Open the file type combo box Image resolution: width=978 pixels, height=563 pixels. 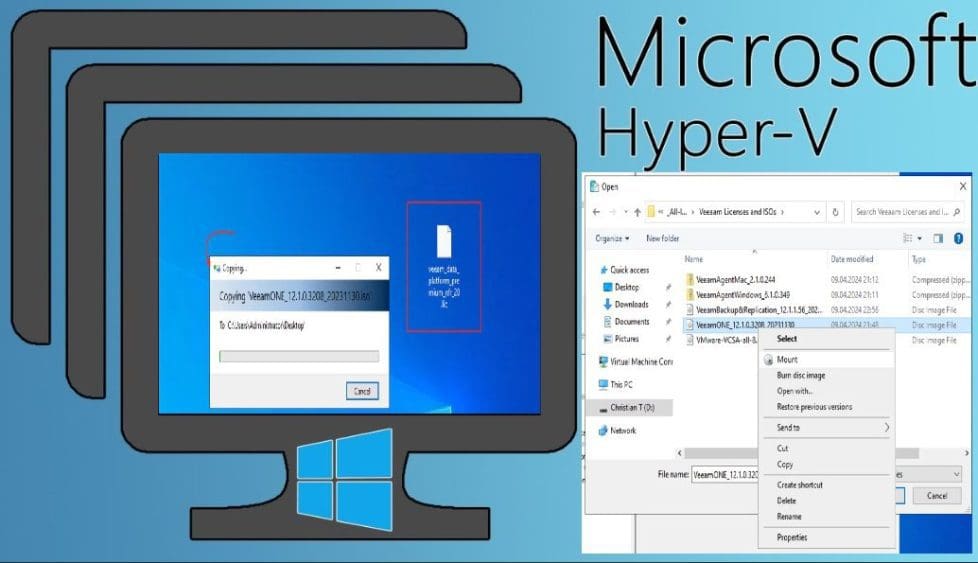click(928, 474)
